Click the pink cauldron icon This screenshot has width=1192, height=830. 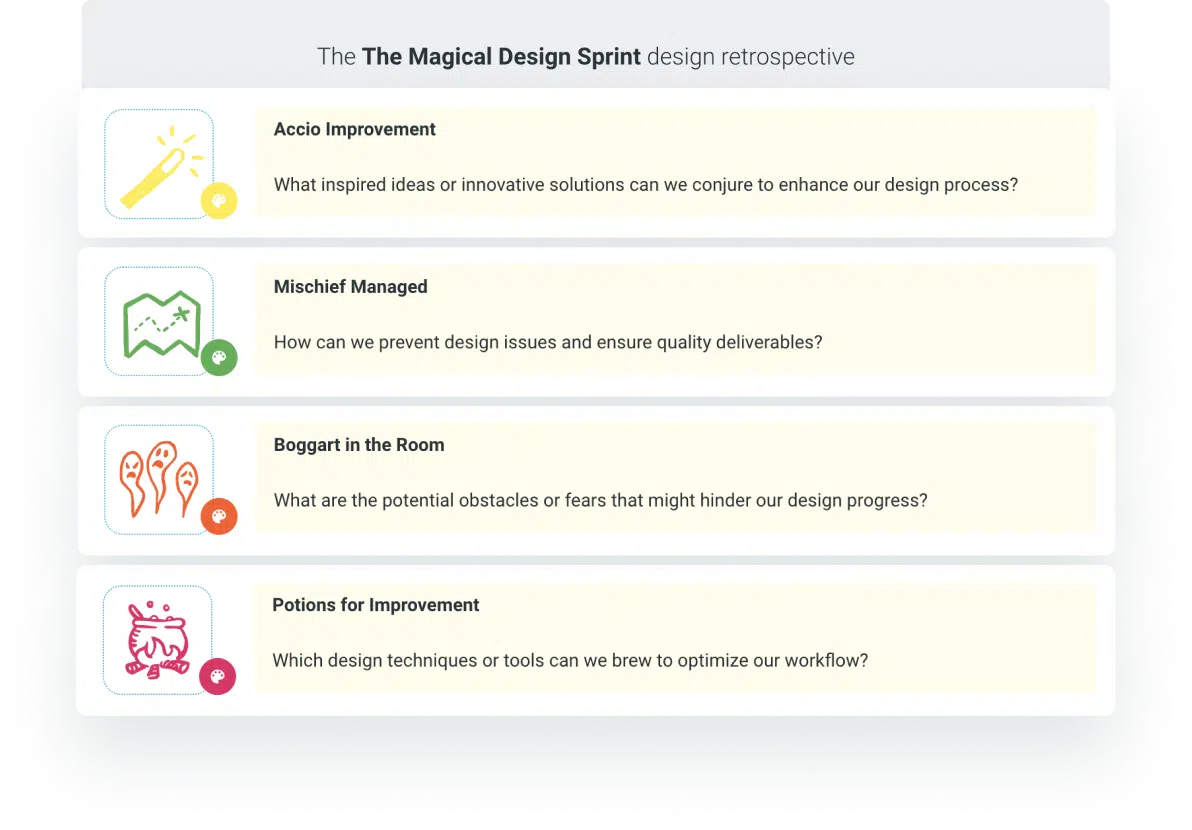[157, 639]
